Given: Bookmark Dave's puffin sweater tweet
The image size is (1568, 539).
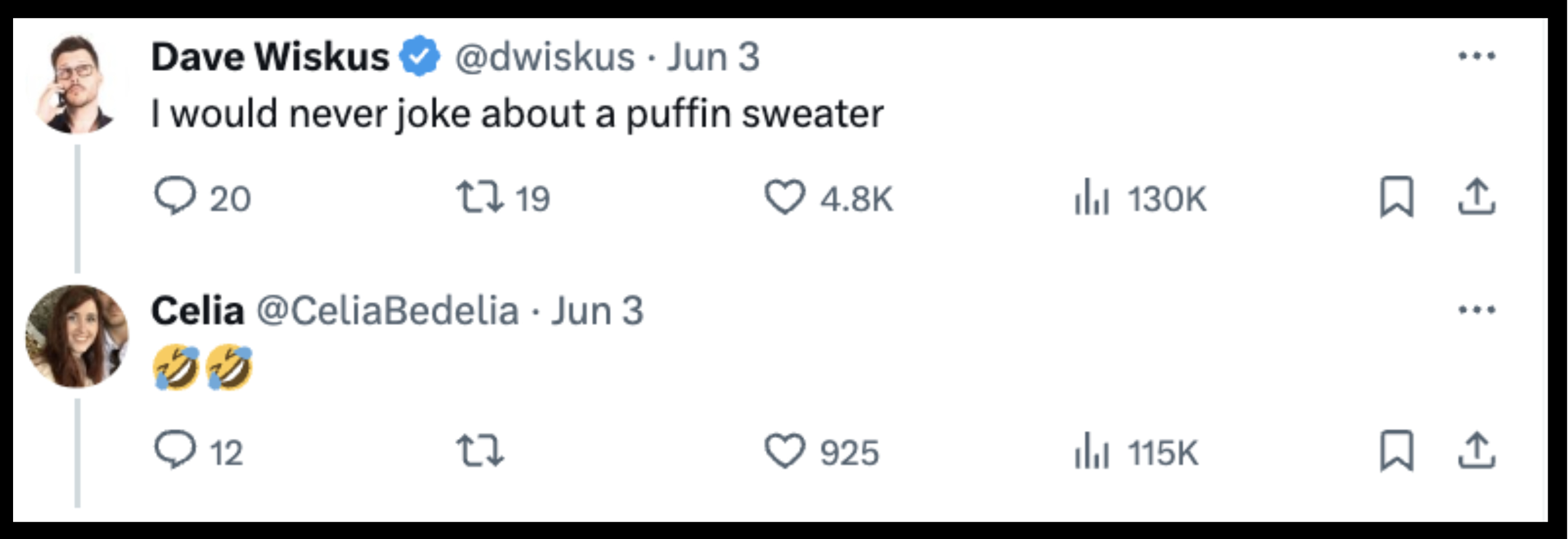Looking at the screenshot, I should click(x=1397, y=195).
